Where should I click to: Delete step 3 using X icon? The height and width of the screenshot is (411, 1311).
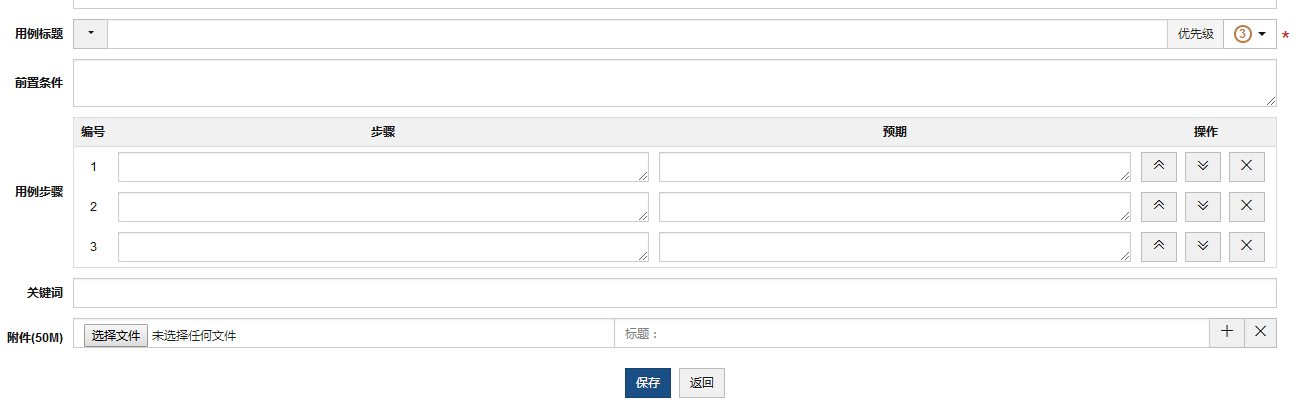(1246, 247)
